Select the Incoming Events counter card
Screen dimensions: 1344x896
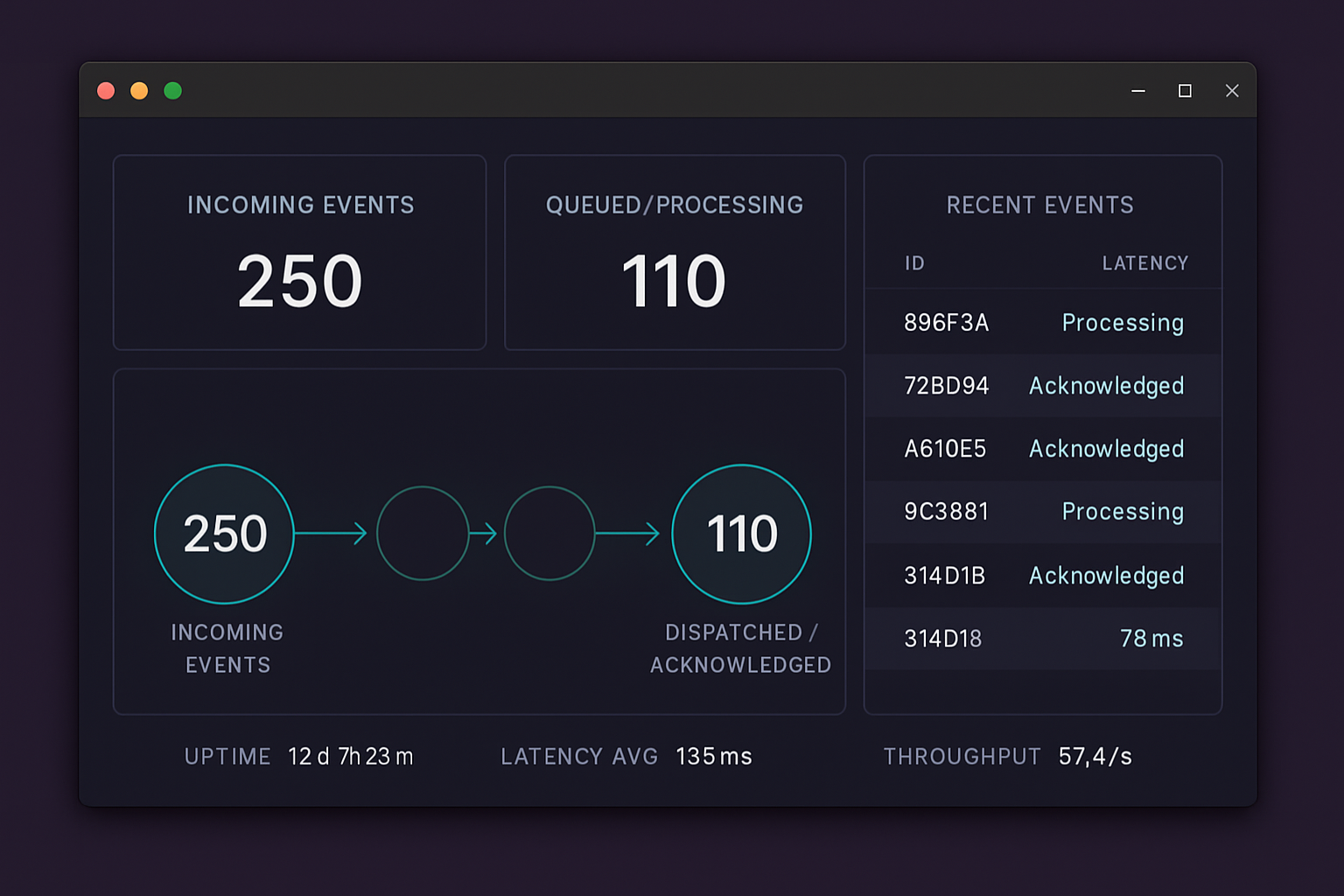pos(299,253)
